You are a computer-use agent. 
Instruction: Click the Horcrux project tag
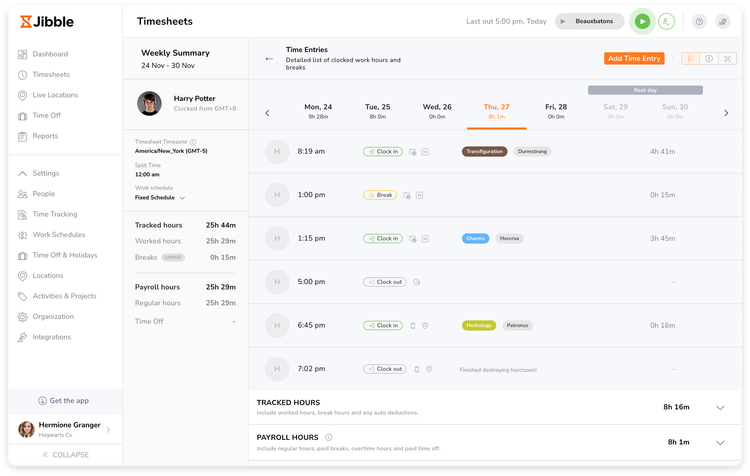click(509, 239)
